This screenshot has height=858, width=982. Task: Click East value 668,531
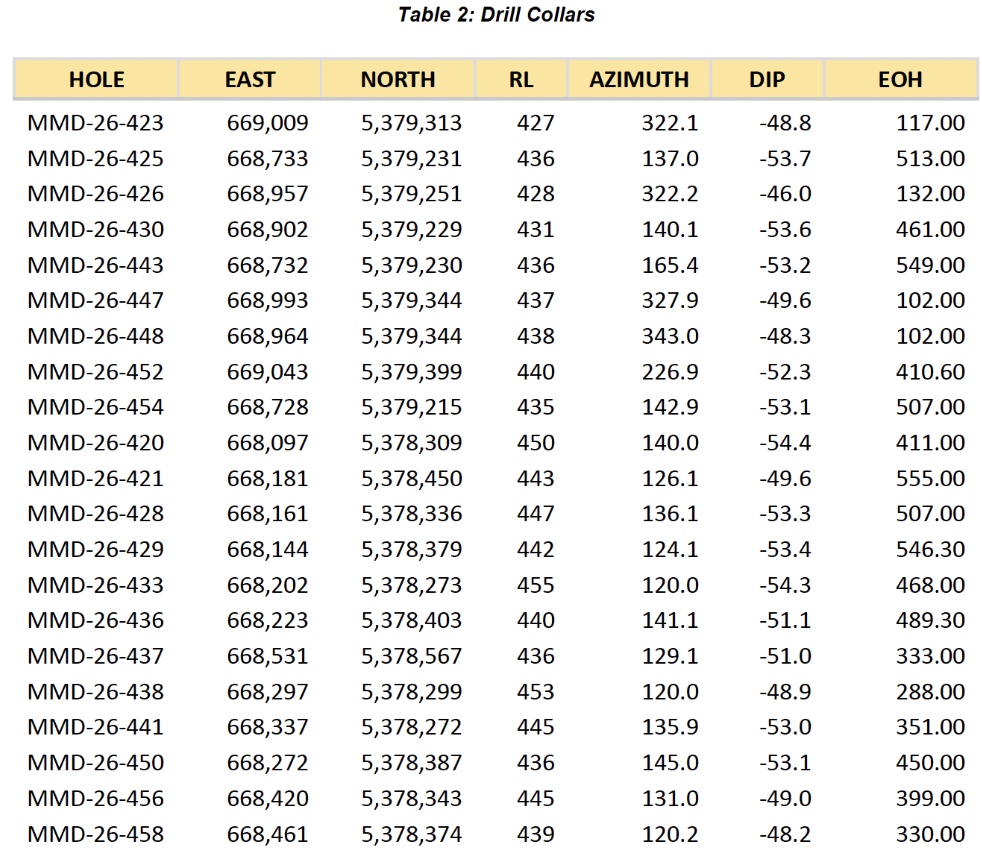[x=267, y=656]
